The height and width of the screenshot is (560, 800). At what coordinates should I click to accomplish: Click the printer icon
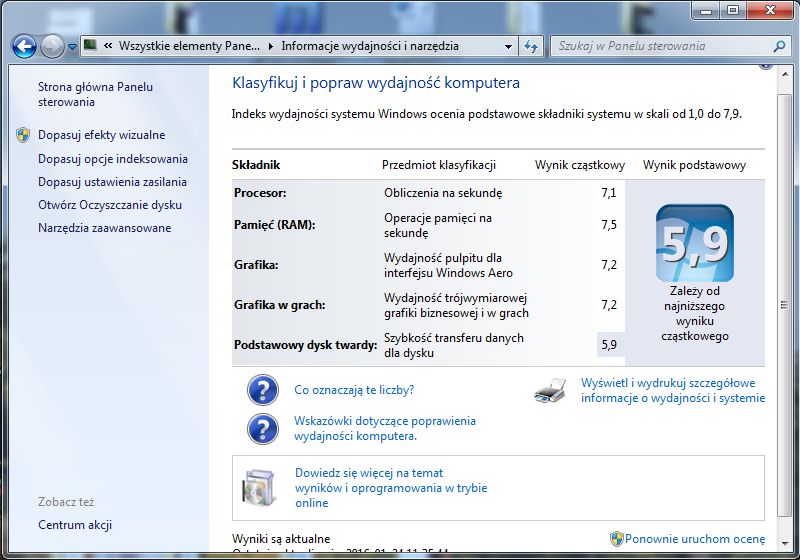tap(551, 391)
